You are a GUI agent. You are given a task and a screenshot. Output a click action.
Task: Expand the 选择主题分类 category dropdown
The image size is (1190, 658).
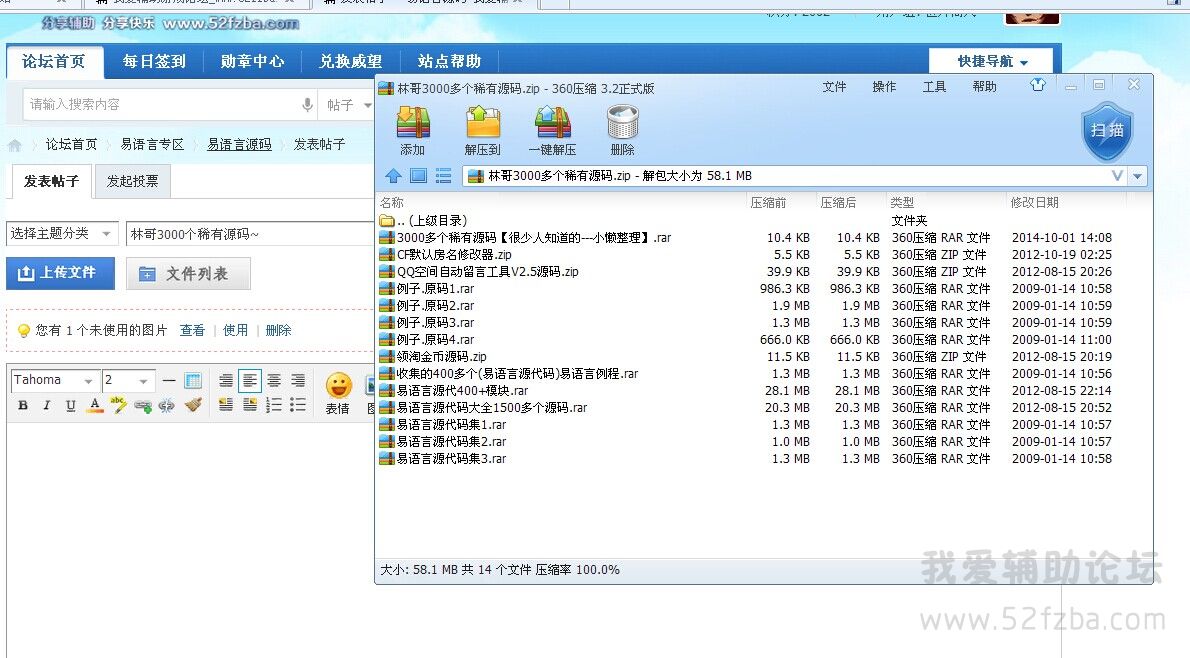pyautogui.click(x=61, y=233)
